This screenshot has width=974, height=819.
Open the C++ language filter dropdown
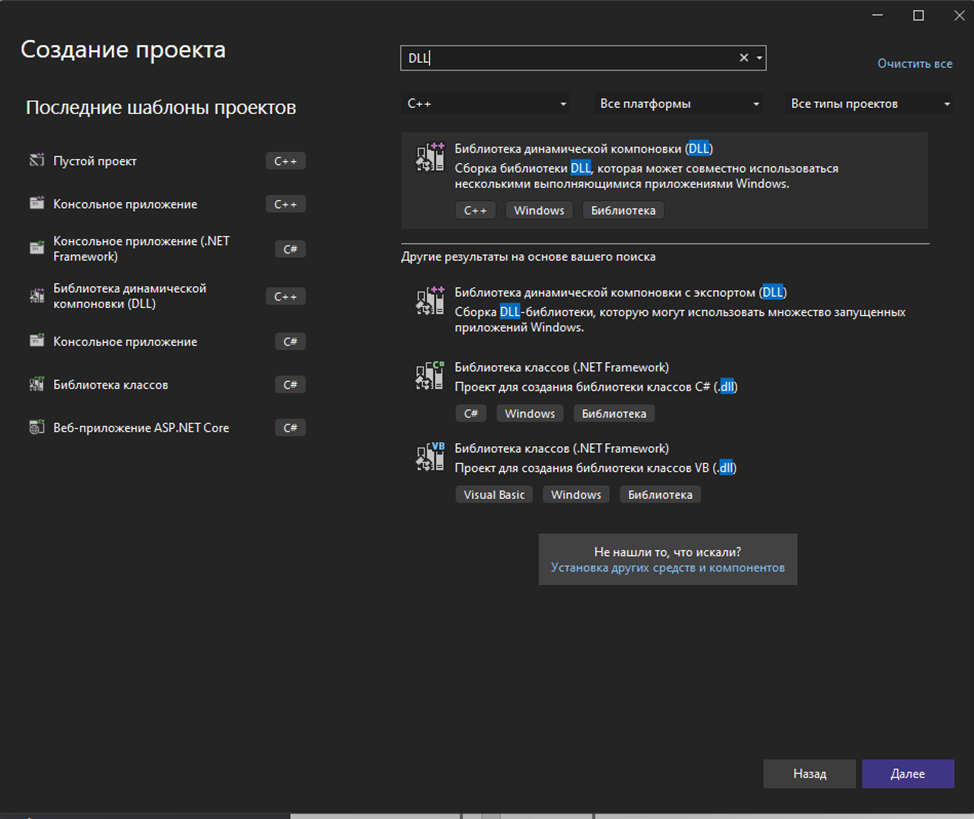[485, 104]
